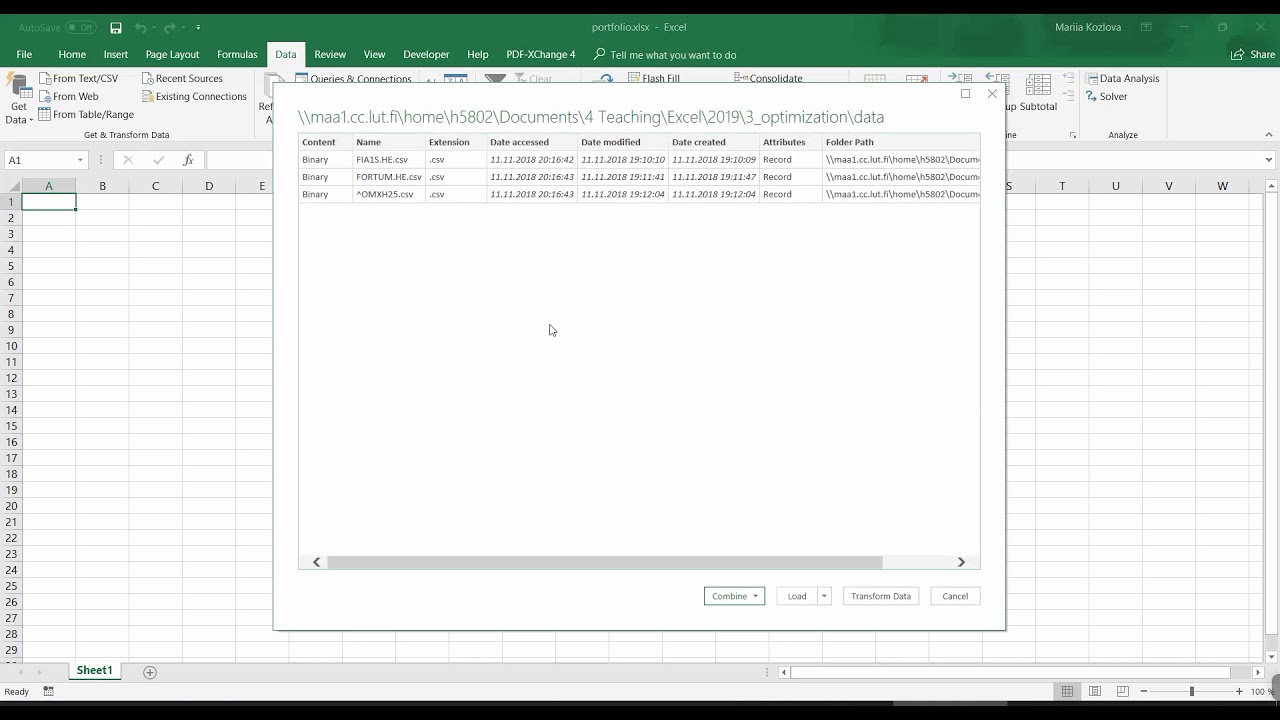Switch to Normal view icon
Image resolution: width=1280 pixels, height=720 pixels.
pyautogui.click(x=1067, y=691)
